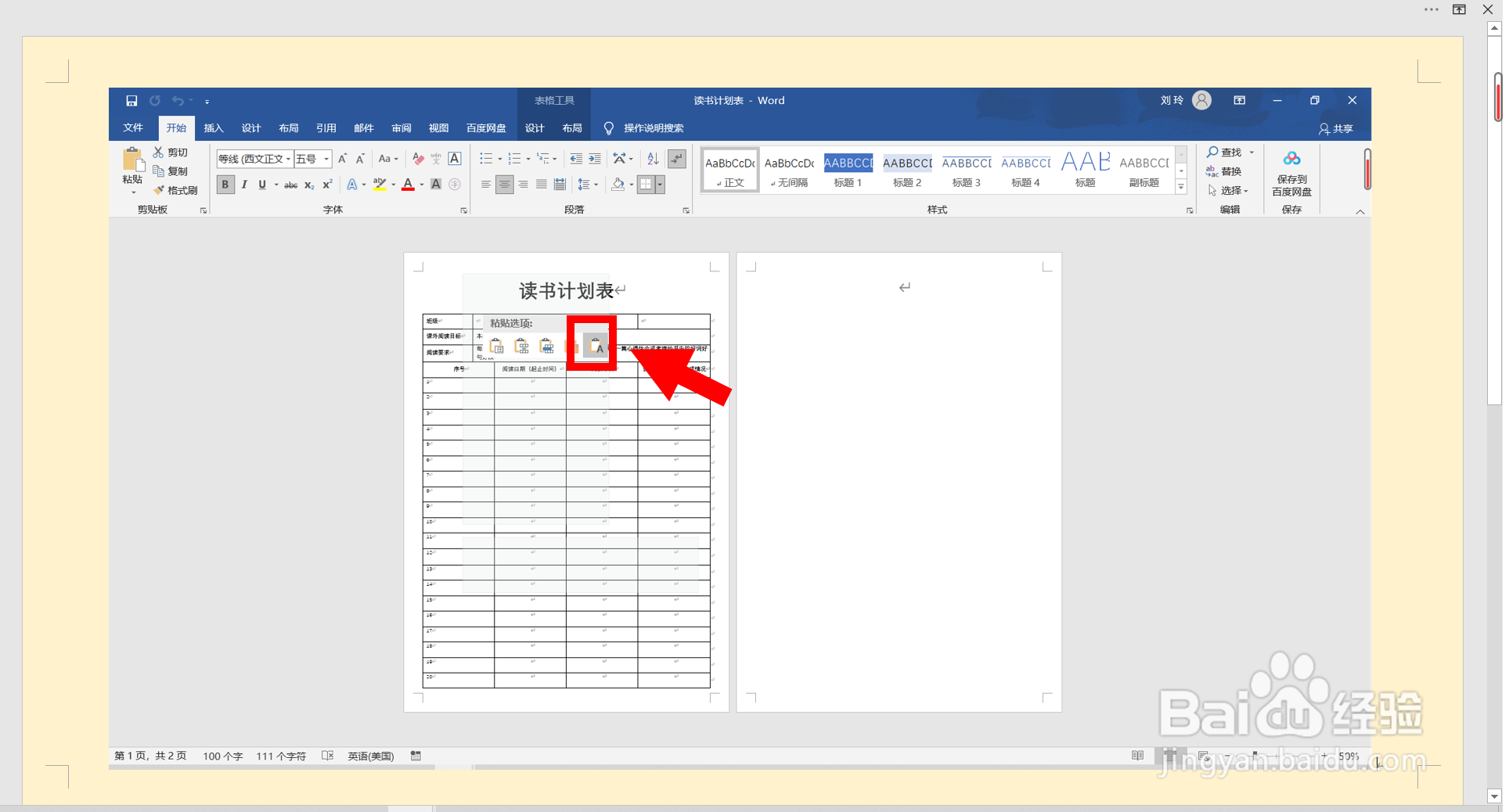Switch to Mailings (邮件) tab

pos(364,128)
